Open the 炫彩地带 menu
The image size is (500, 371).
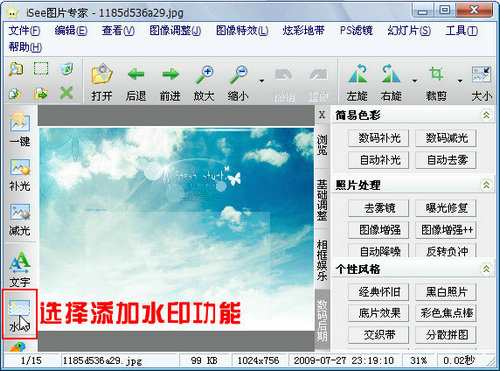[x=303, y=31]
